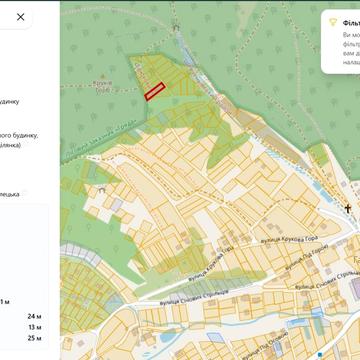Click the arch icon beside the western parcels
The width and height of the screenshot is (360, 360).
coord(102,190)
